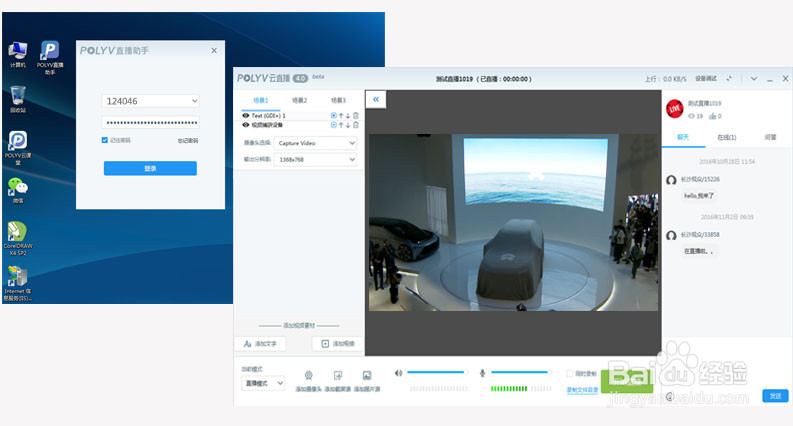Click the add screen capture icon
The image size is (793, 426).
338,375
